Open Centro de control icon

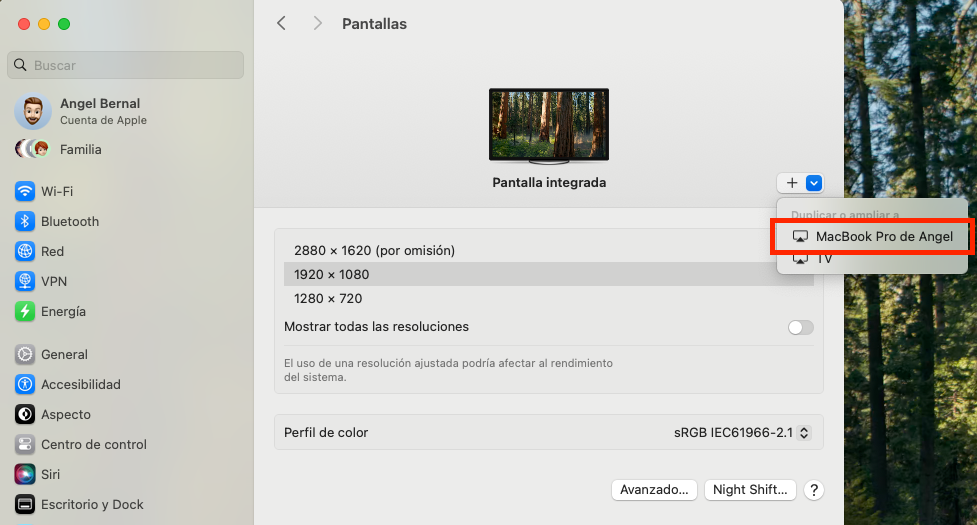[25, 444]
